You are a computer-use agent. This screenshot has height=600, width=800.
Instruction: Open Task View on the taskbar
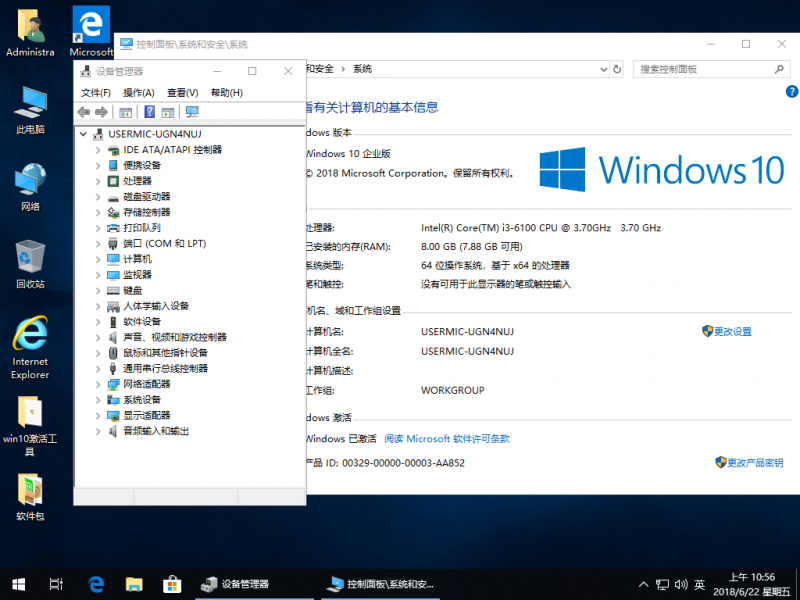click(56, 584)
